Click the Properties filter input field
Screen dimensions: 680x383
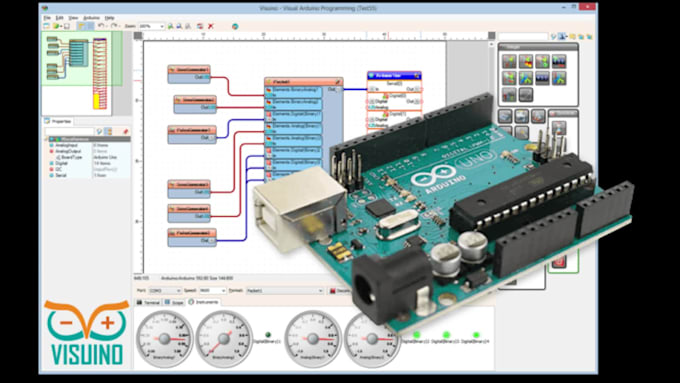tap(69, 131)
